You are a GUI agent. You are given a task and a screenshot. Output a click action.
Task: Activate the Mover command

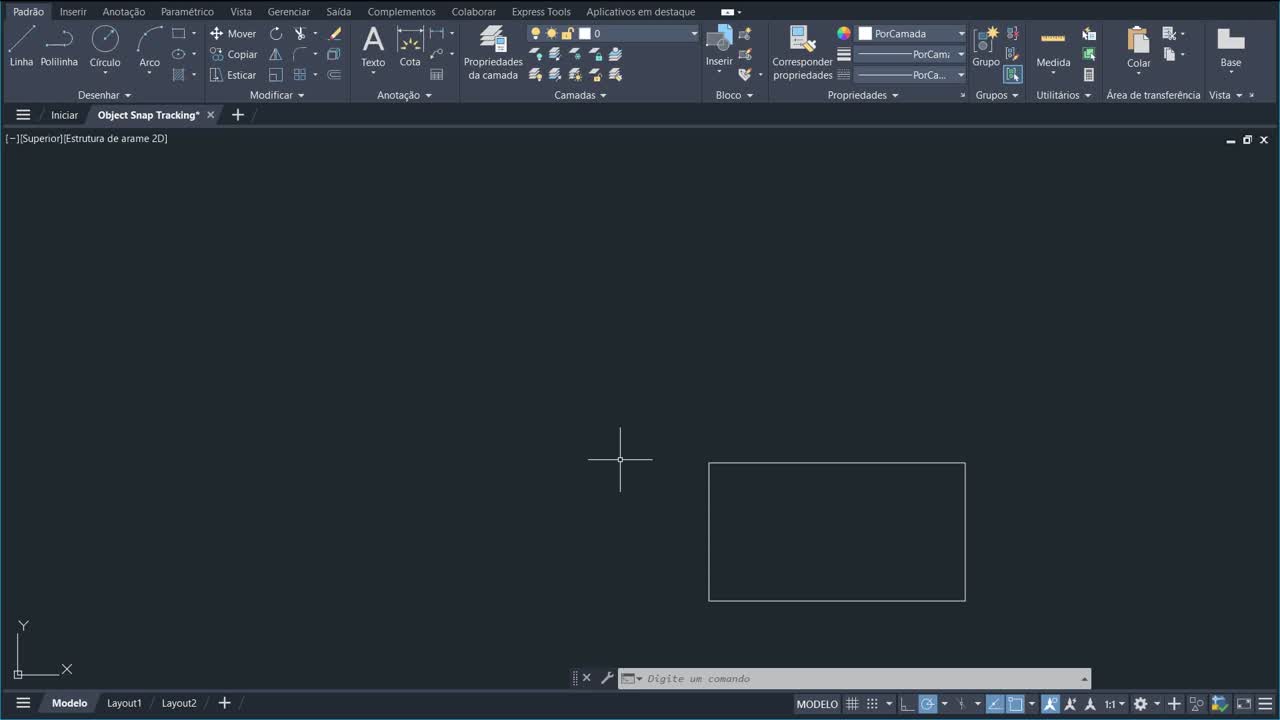233,34
